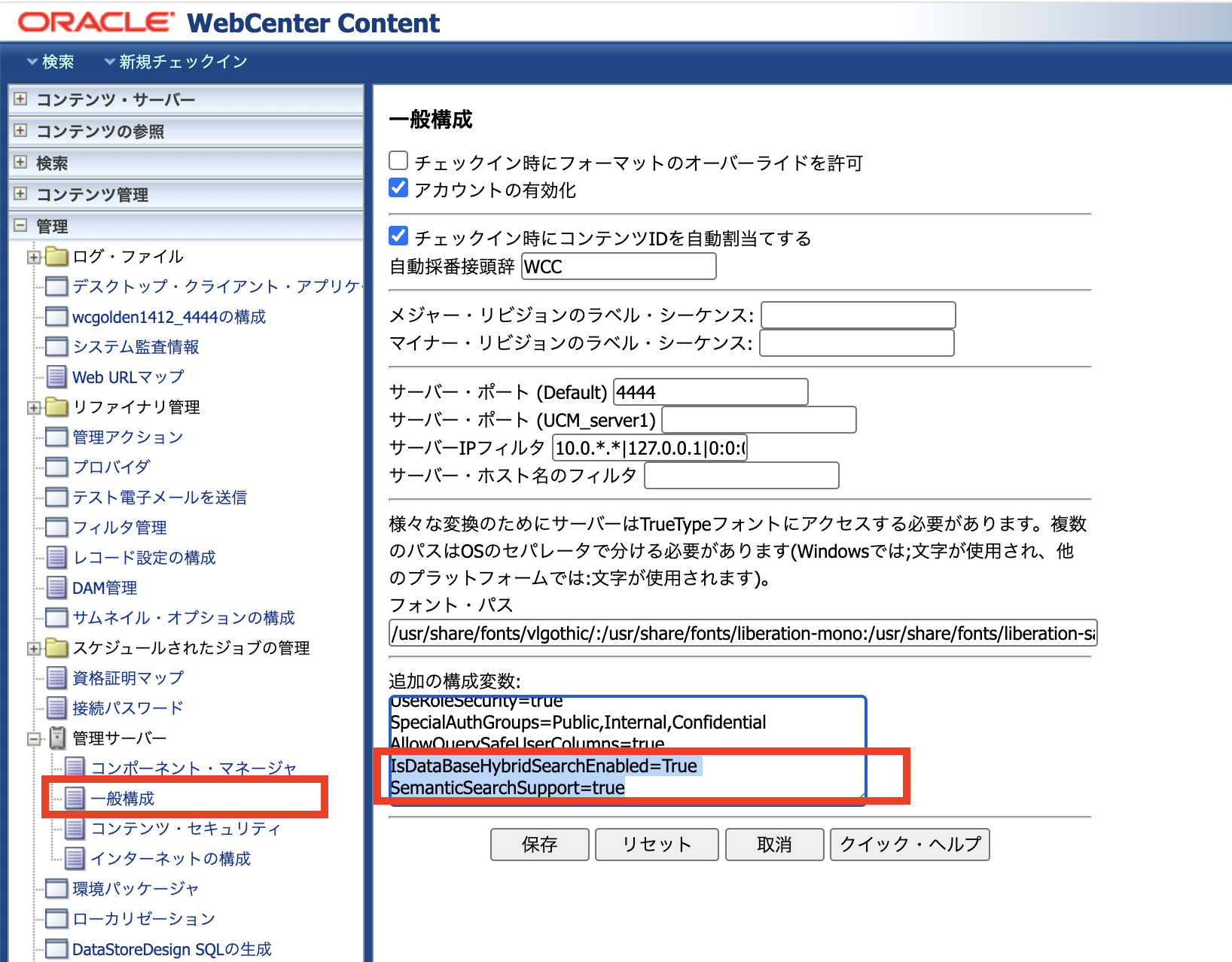The image size is (1232, 962).
Task: Open the コンテンツ・セキュリティ link
Action: click(x=186, y=829)
